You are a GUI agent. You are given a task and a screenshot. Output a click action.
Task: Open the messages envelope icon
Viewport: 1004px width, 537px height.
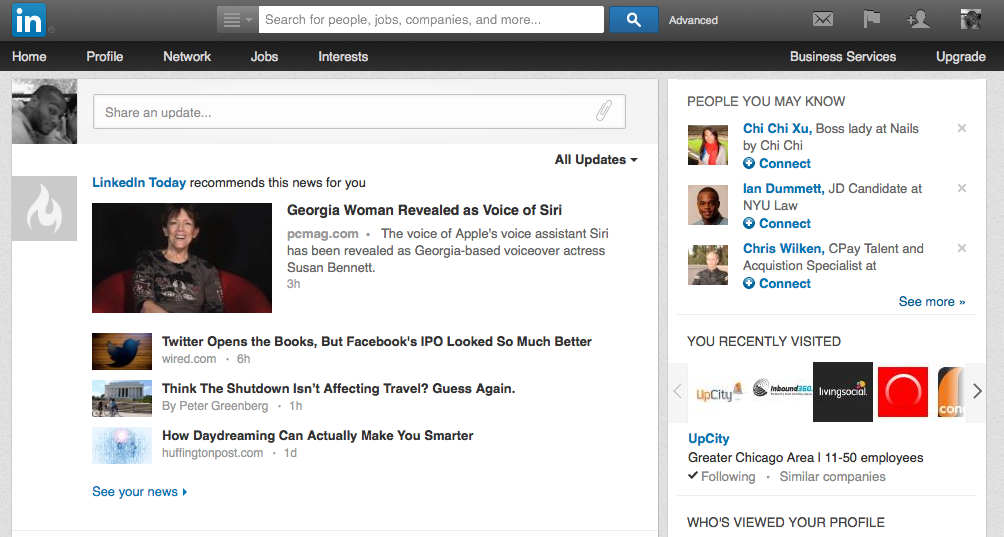(x=823, y=20)
